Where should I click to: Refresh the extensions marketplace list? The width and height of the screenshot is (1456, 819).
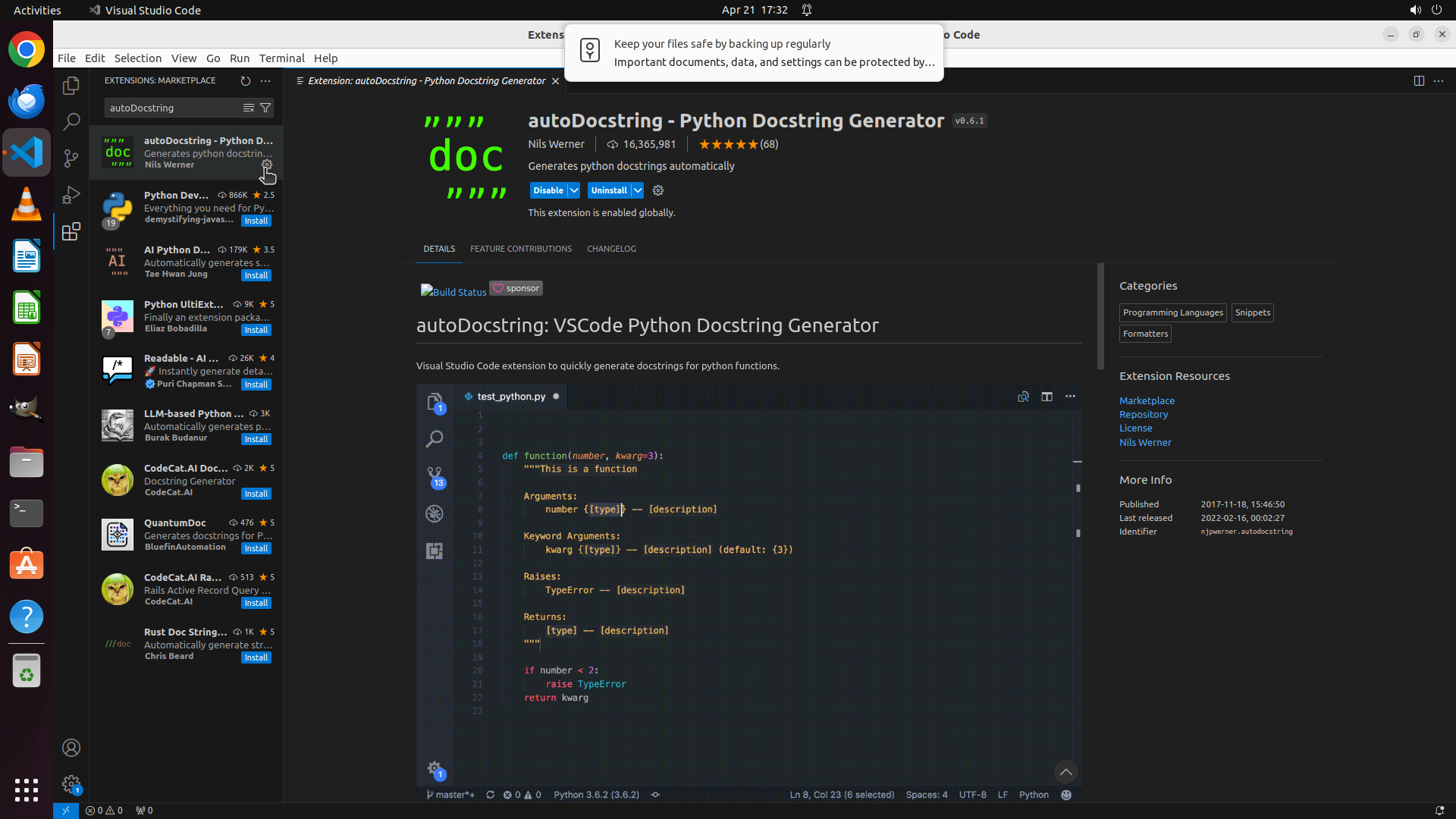pyautogui.click(x=245, y=80)
